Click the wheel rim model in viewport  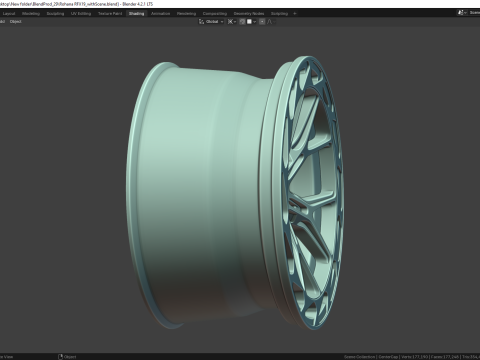click(x=235, y=193)
